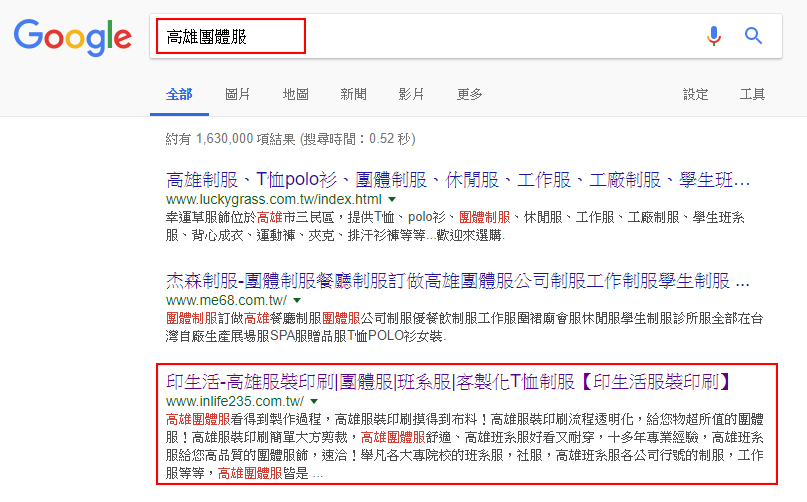Click the Google logo
This screenshot has width=807, height=502.
click(72, 37)
